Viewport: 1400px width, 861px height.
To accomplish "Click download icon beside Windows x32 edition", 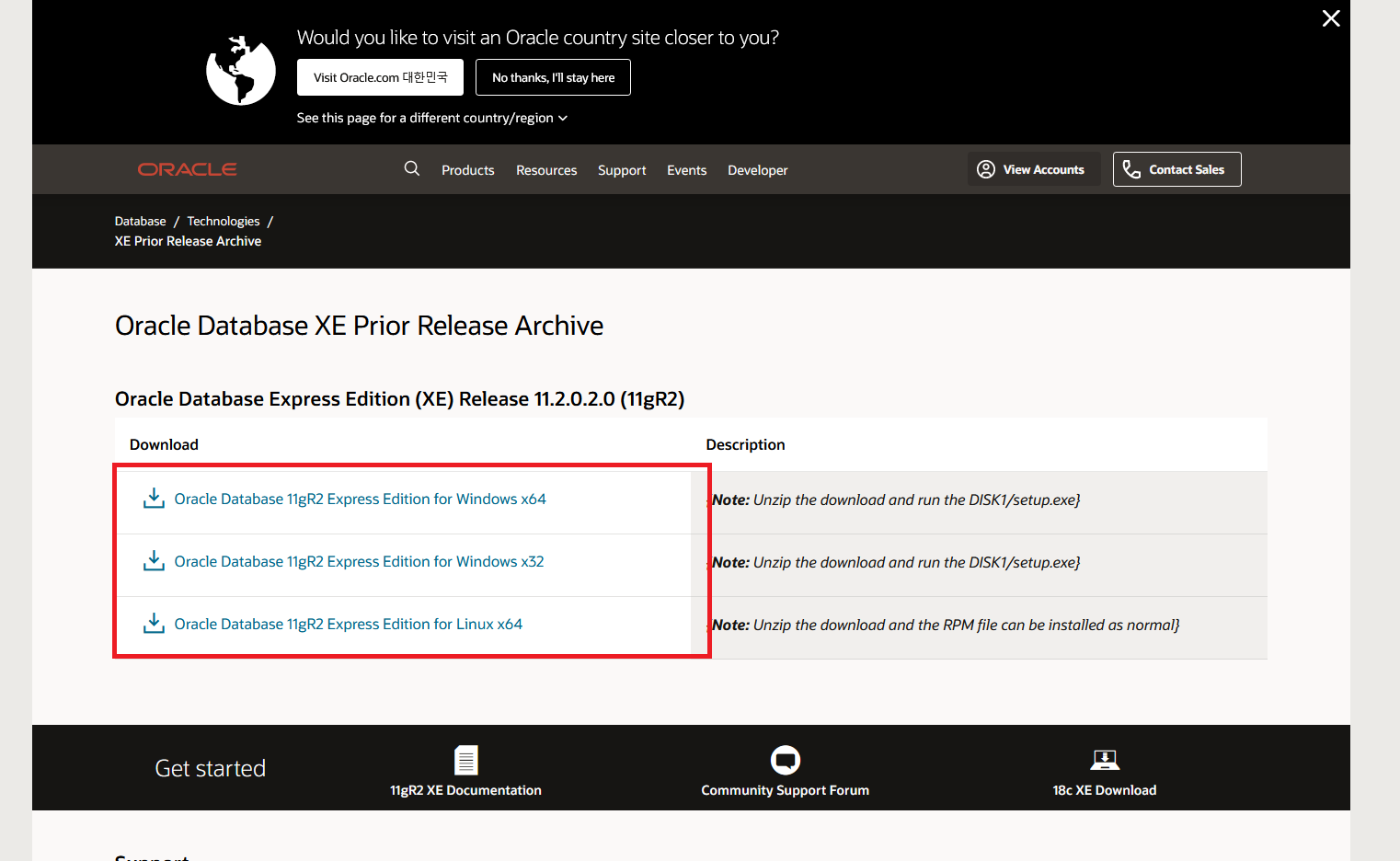I will click(154, 561).
